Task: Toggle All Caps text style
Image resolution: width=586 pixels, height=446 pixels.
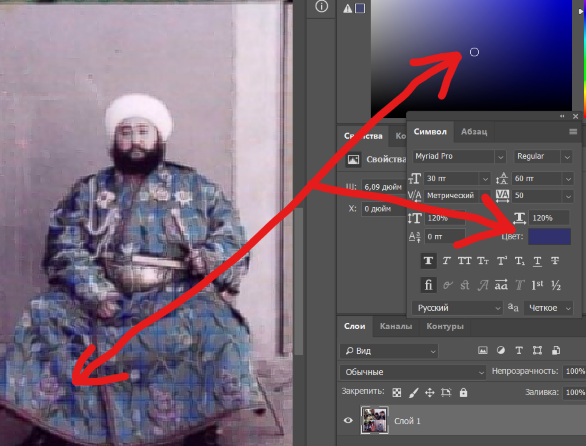Action: click(x=465, y=261)
